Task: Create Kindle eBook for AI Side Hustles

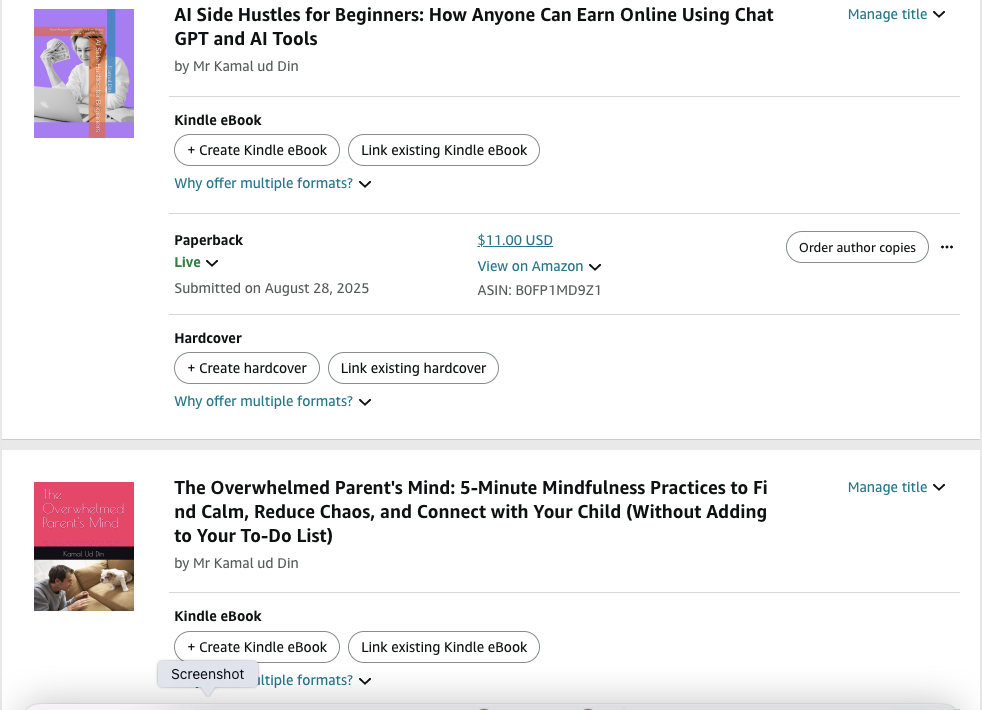Action: 257,150
